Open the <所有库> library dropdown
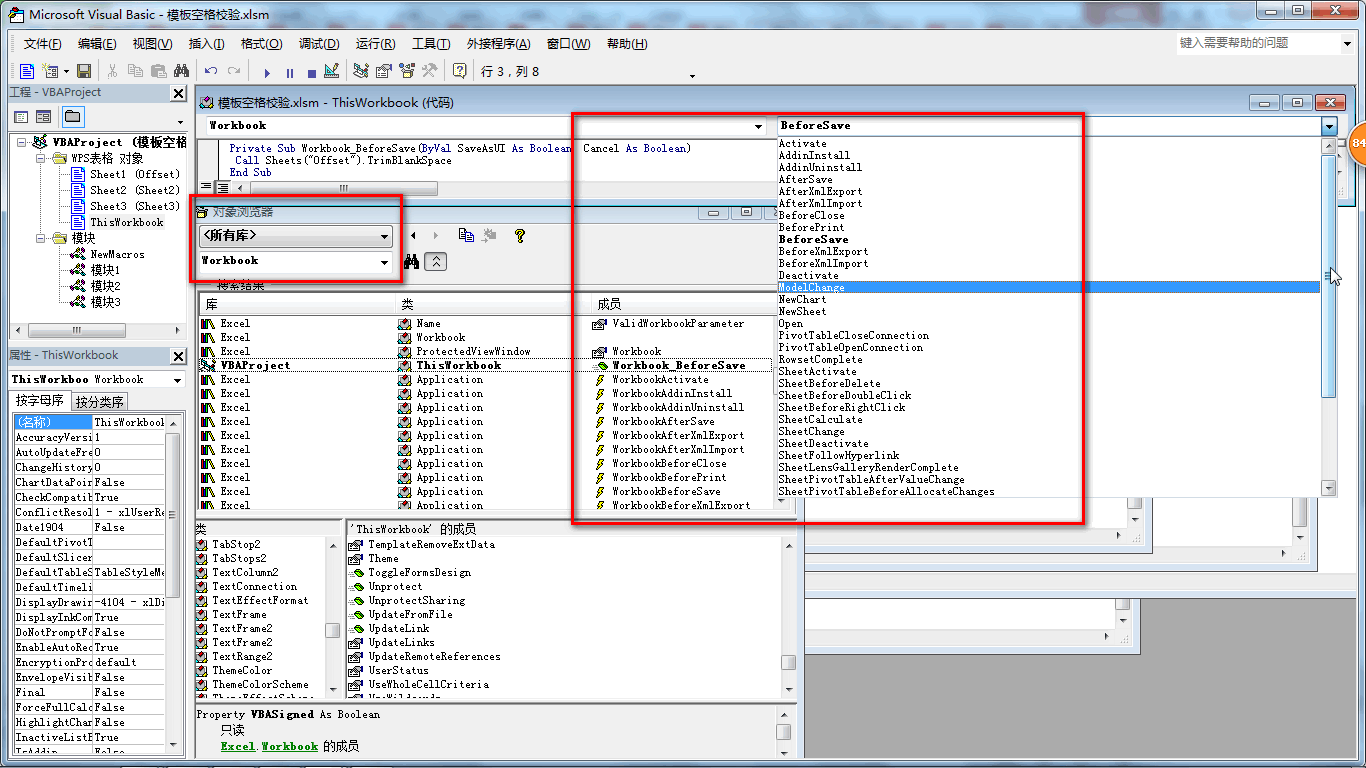Viewport: 1366px width, 768px height. point(382,238)
